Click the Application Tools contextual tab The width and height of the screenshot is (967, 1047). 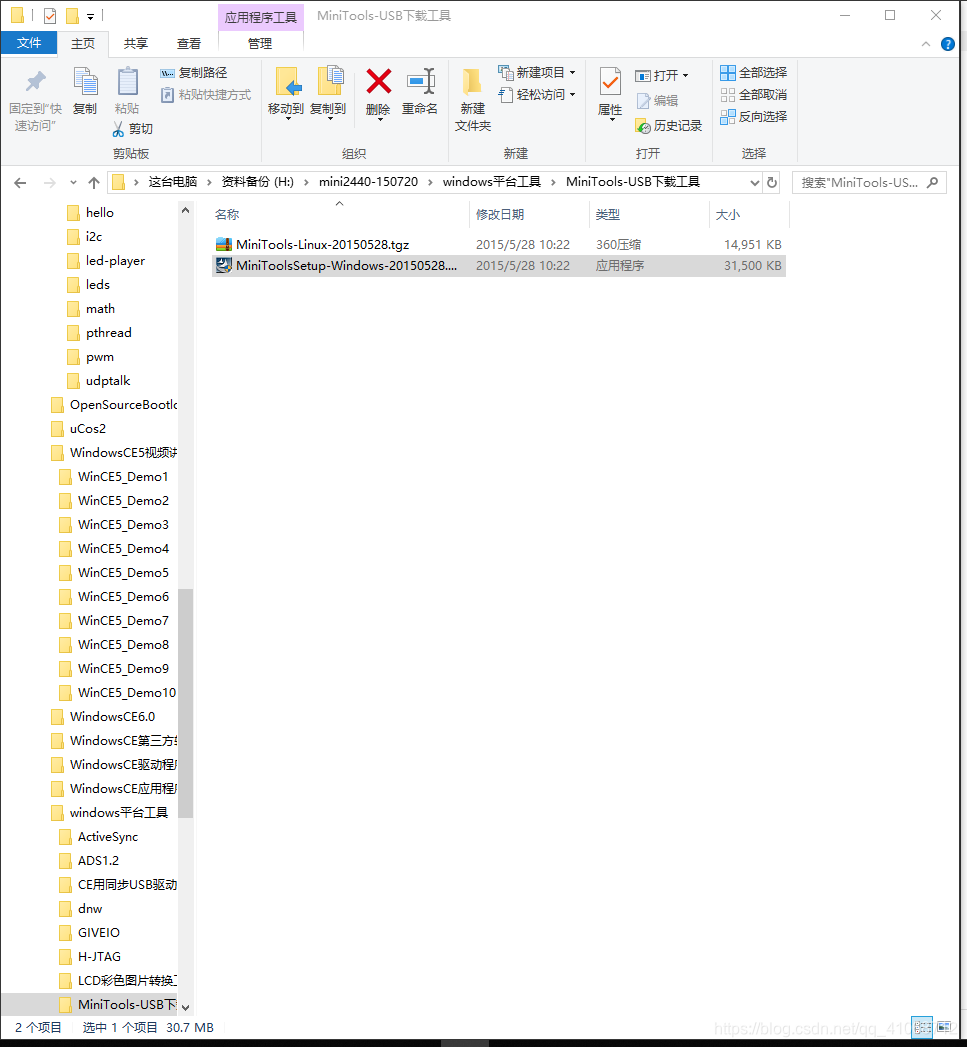260,17
